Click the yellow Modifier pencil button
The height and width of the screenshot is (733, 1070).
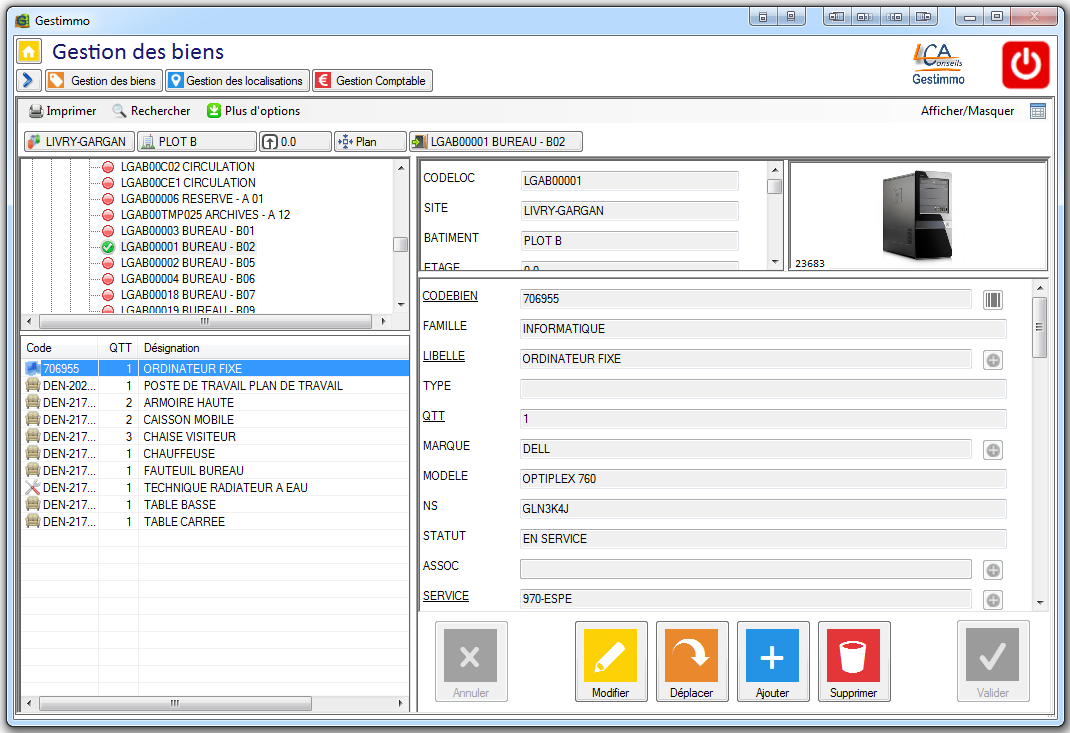point(610,656)
